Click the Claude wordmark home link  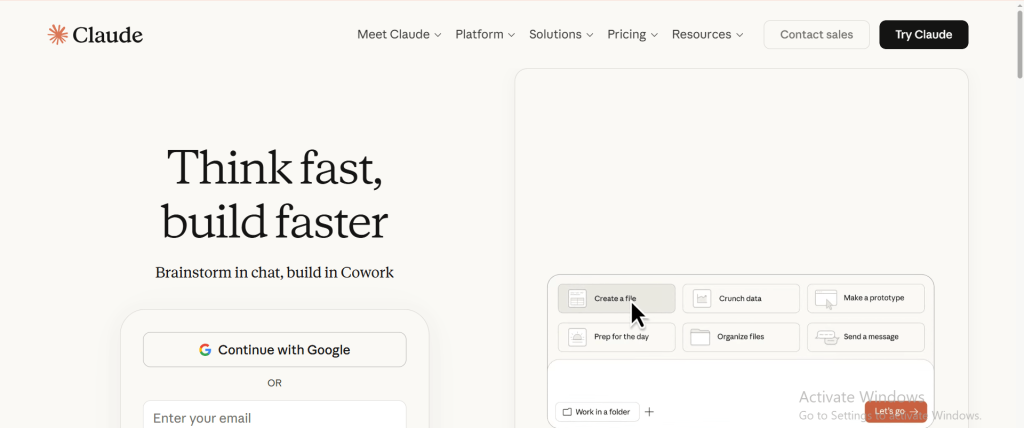pyautogui.click(x=108, y=35)
